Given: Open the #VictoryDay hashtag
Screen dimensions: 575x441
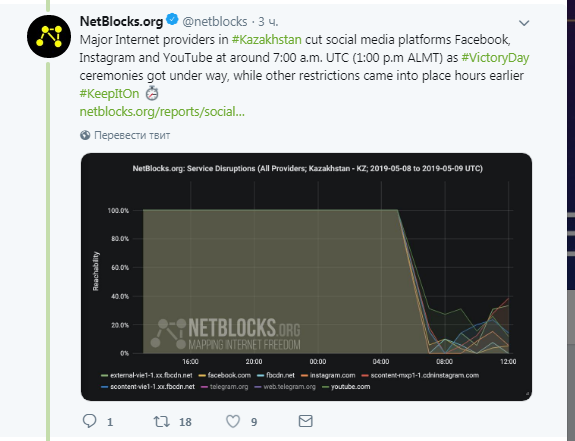Looking at the screenshot, I should click(x=495, y=58).
